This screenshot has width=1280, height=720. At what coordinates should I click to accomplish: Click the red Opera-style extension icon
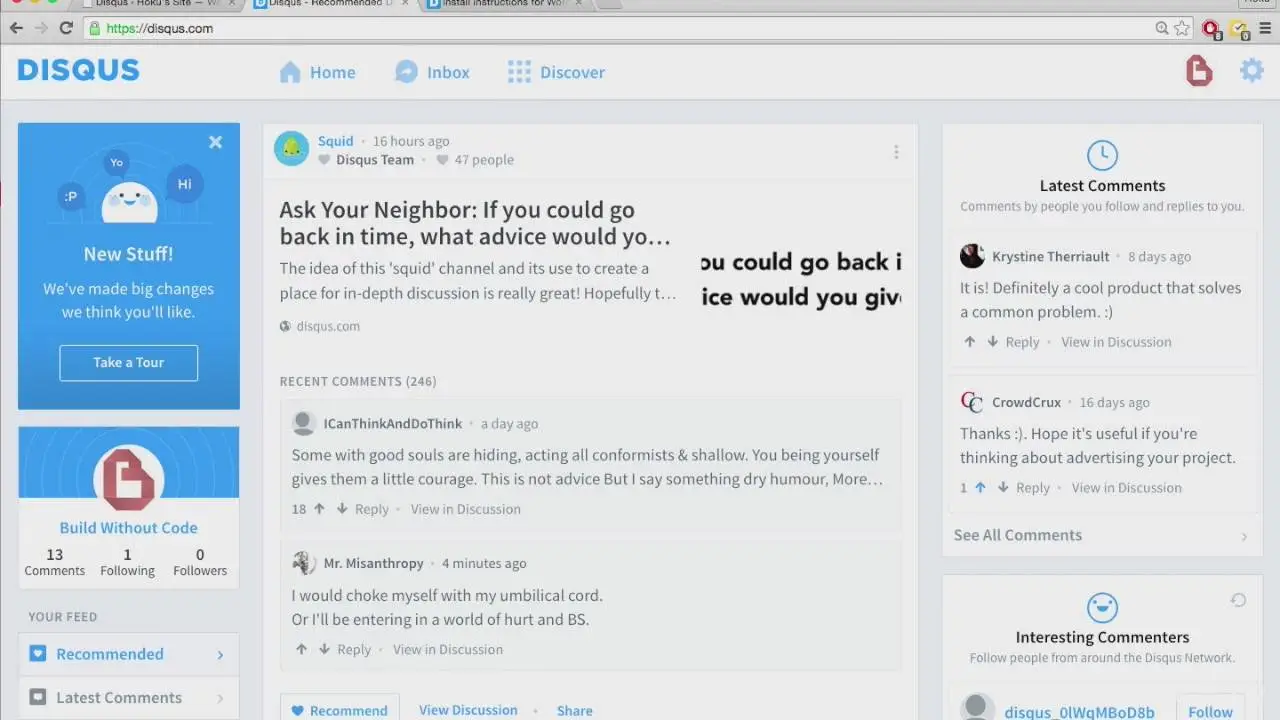tap(1211, 29)
